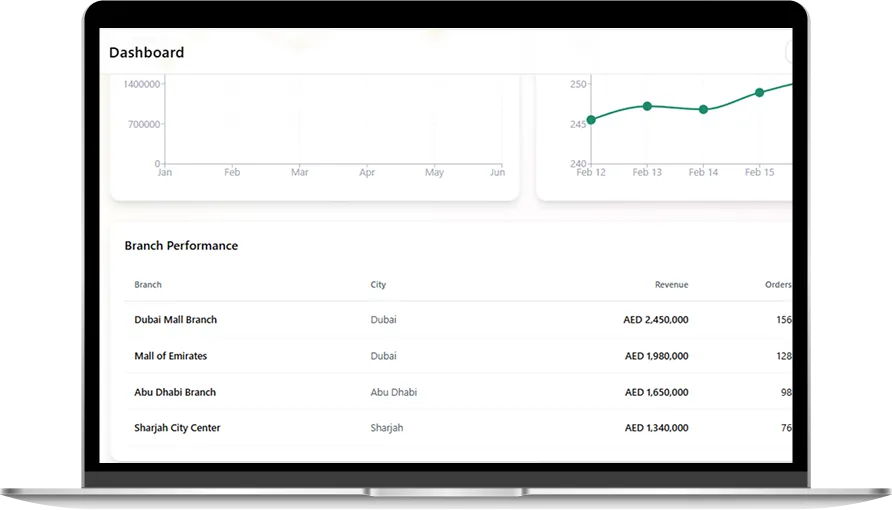Select the Dubai Mall Branch row
This screenshot has height=510, width=892.
176,320
